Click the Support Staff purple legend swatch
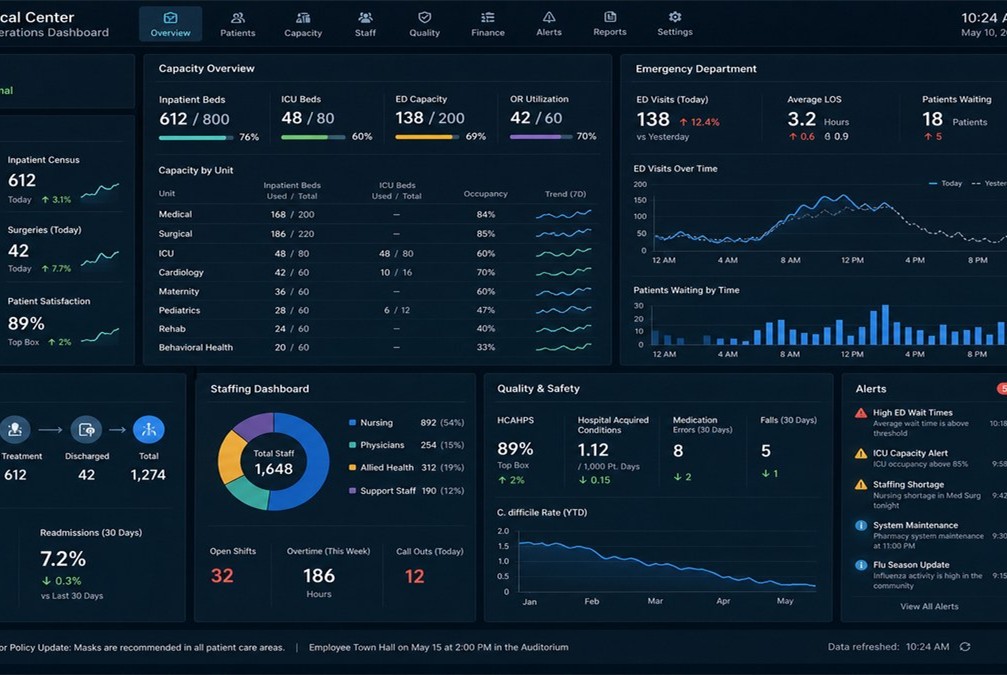Image resolution: width=1007 pixels, height=675 pixels. [x=352, y=491]
